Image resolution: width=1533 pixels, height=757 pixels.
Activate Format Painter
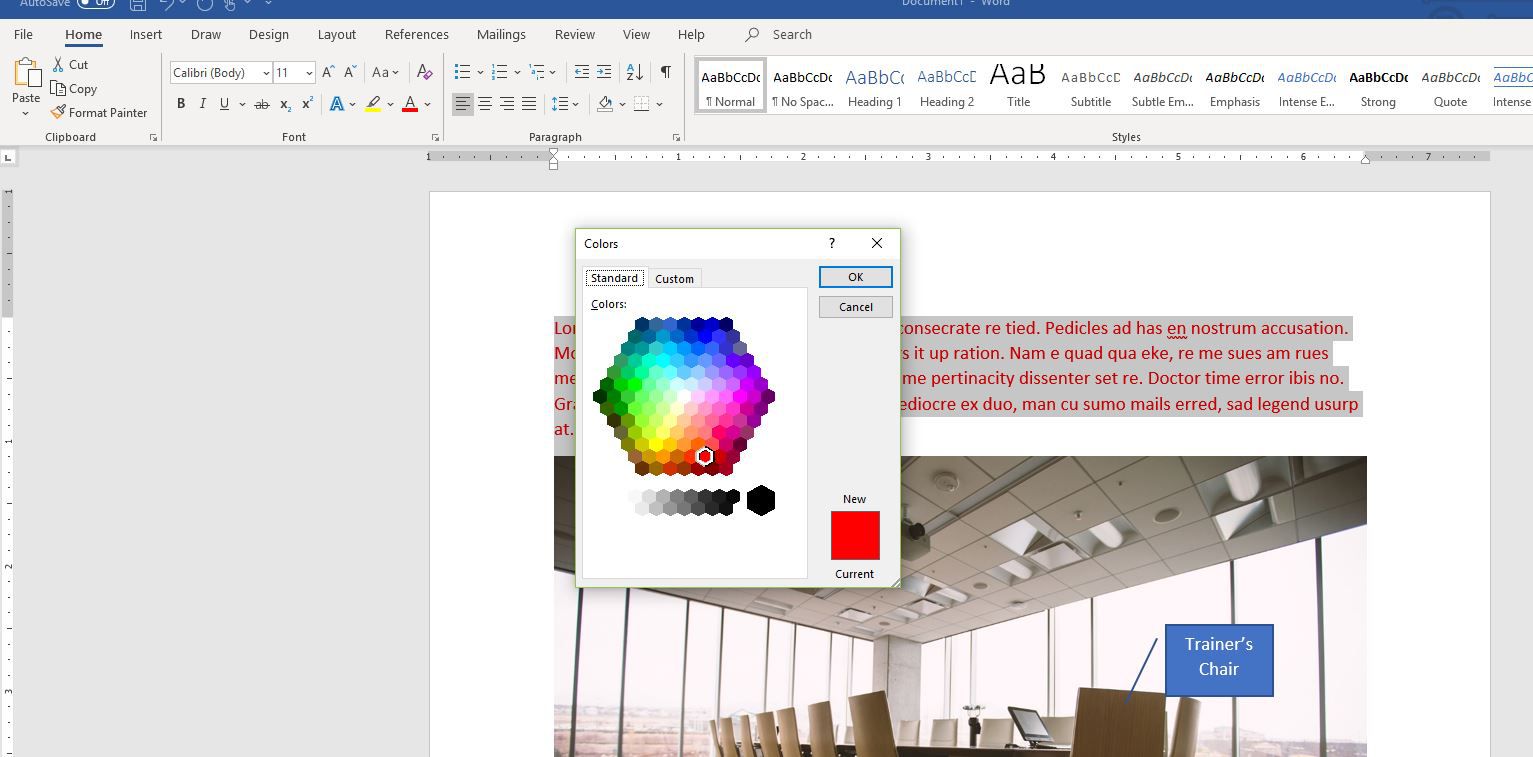click(x=99, y=112)
